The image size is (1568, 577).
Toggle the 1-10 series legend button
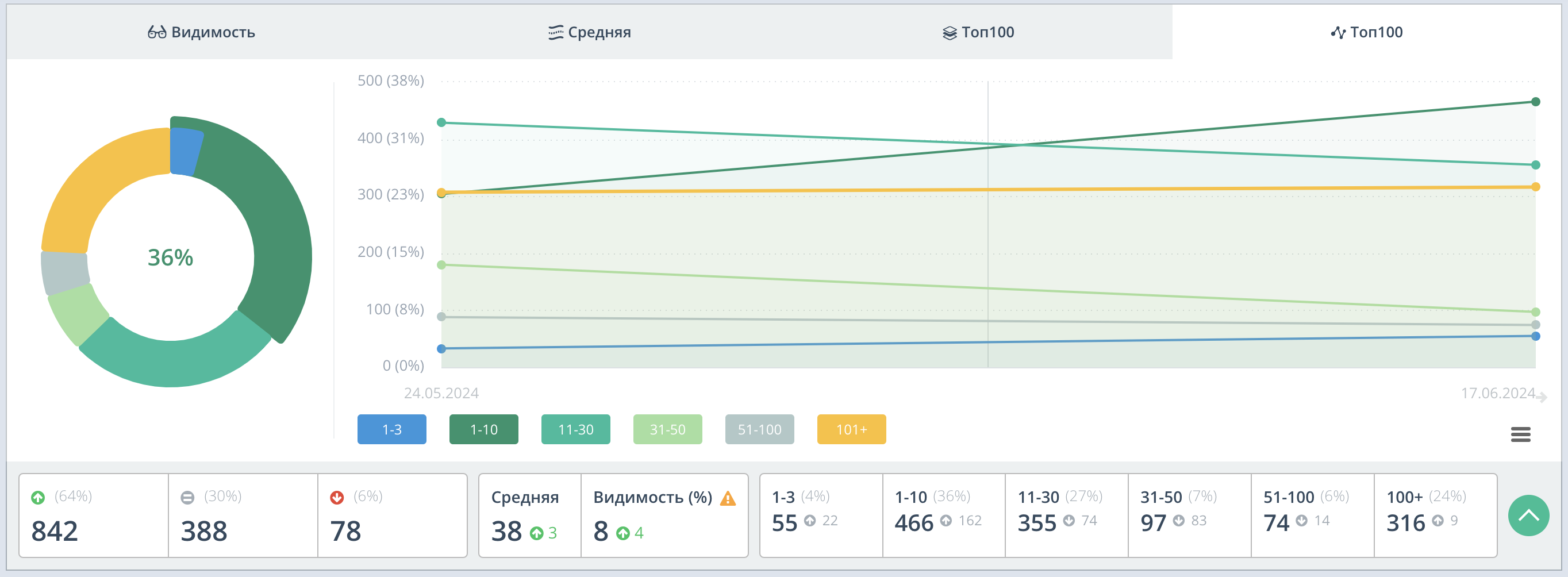click(483, 429)
